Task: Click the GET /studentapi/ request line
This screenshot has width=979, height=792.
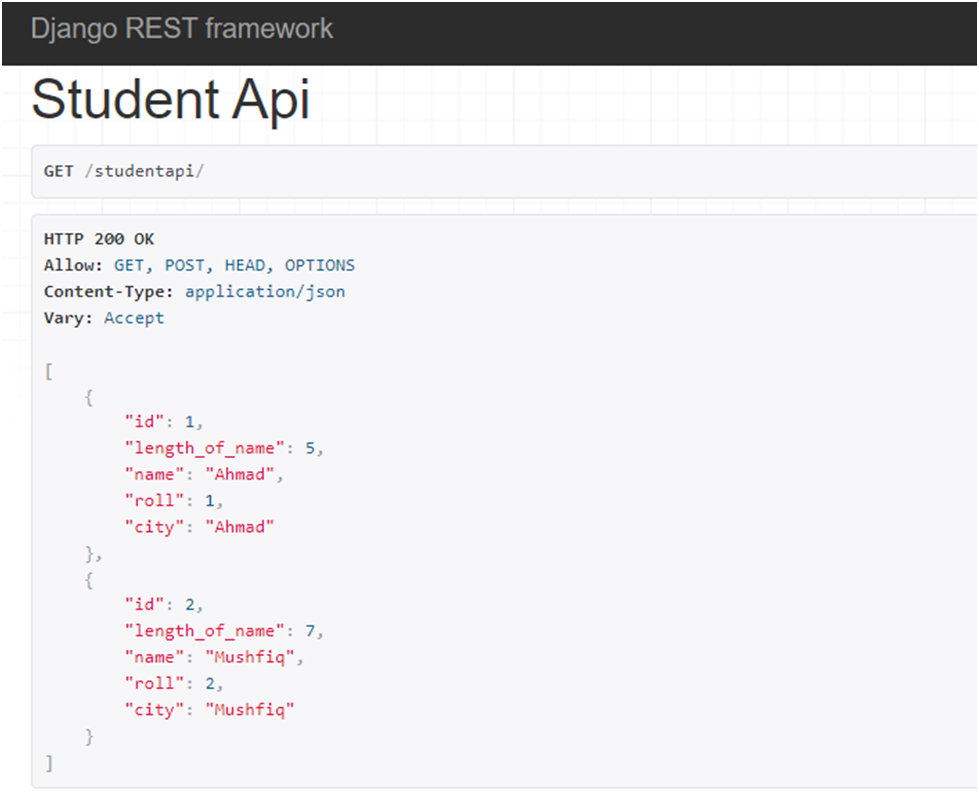Action: click(x=124, y=171)
